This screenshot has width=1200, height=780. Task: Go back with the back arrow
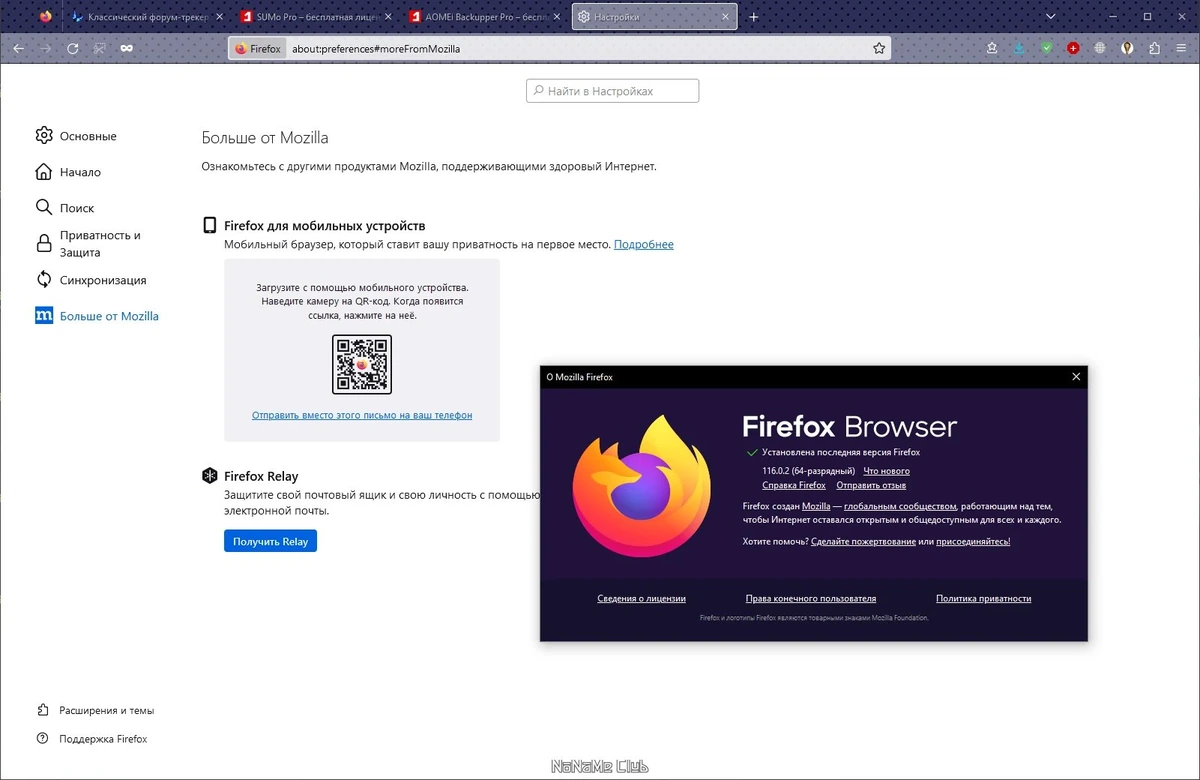19,48
